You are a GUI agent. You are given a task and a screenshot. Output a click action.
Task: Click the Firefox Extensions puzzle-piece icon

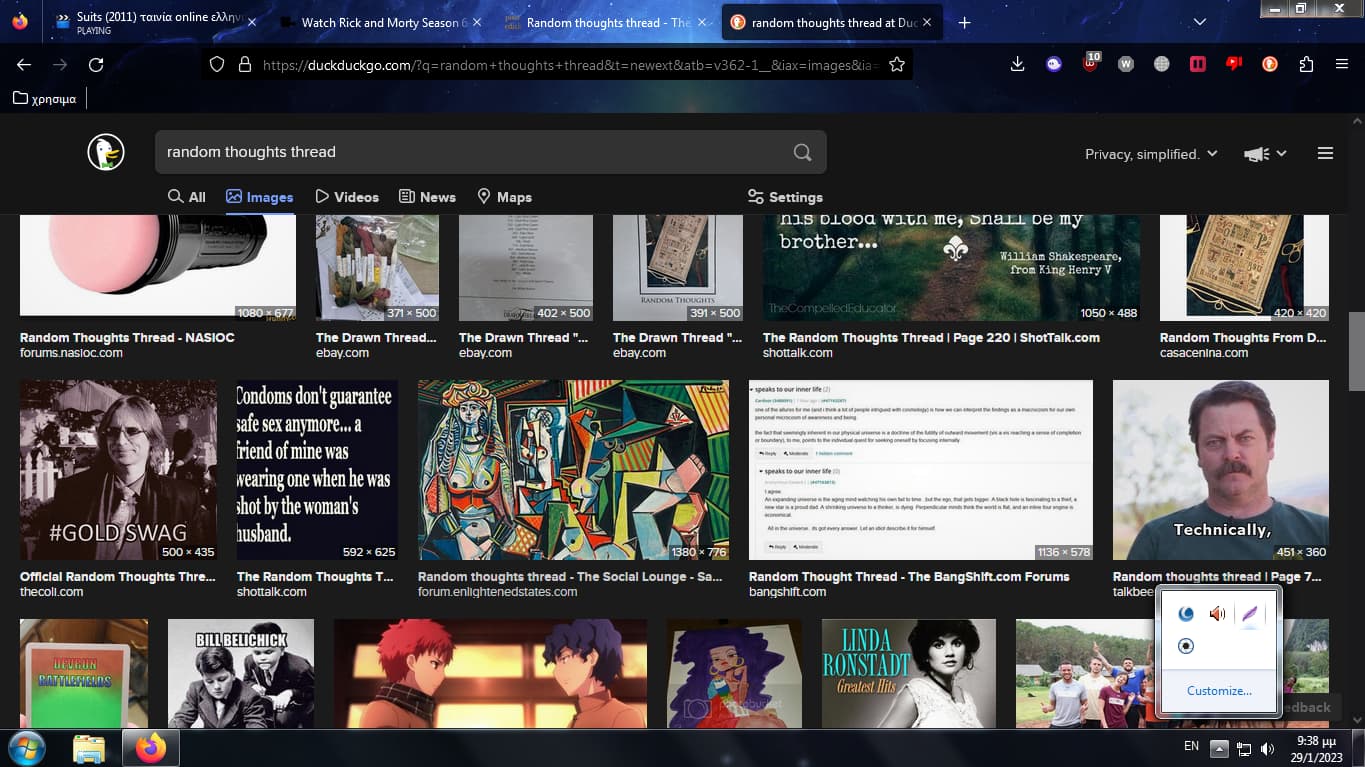[x=1306, y=64]
